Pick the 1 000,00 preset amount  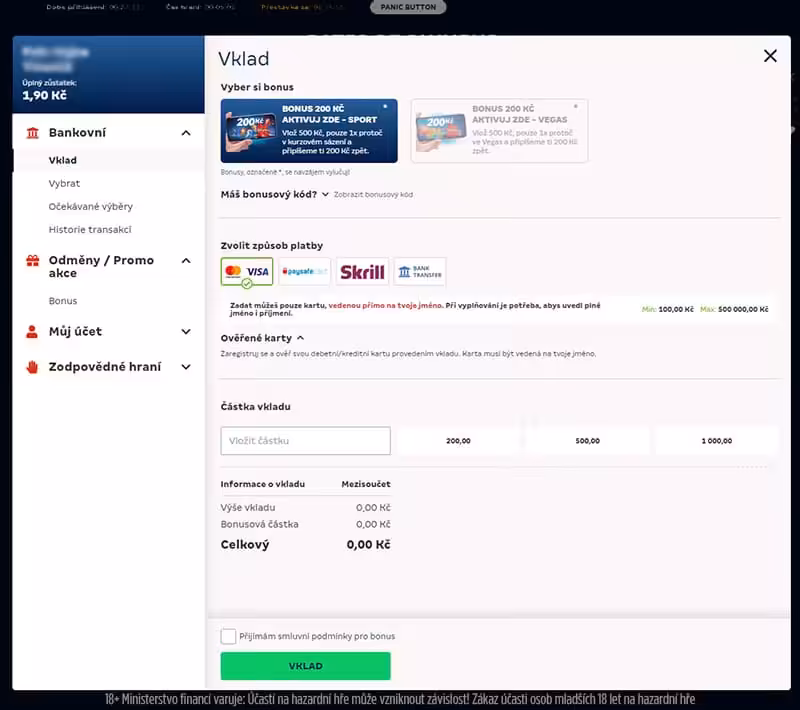[716, 441]
